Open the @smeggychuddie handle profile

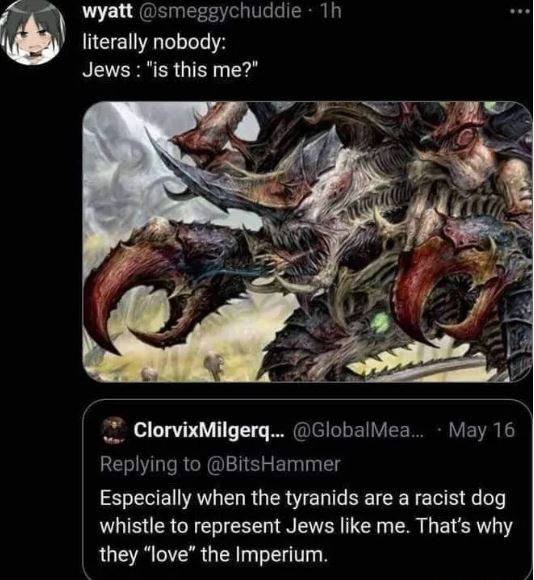point(220,11)
